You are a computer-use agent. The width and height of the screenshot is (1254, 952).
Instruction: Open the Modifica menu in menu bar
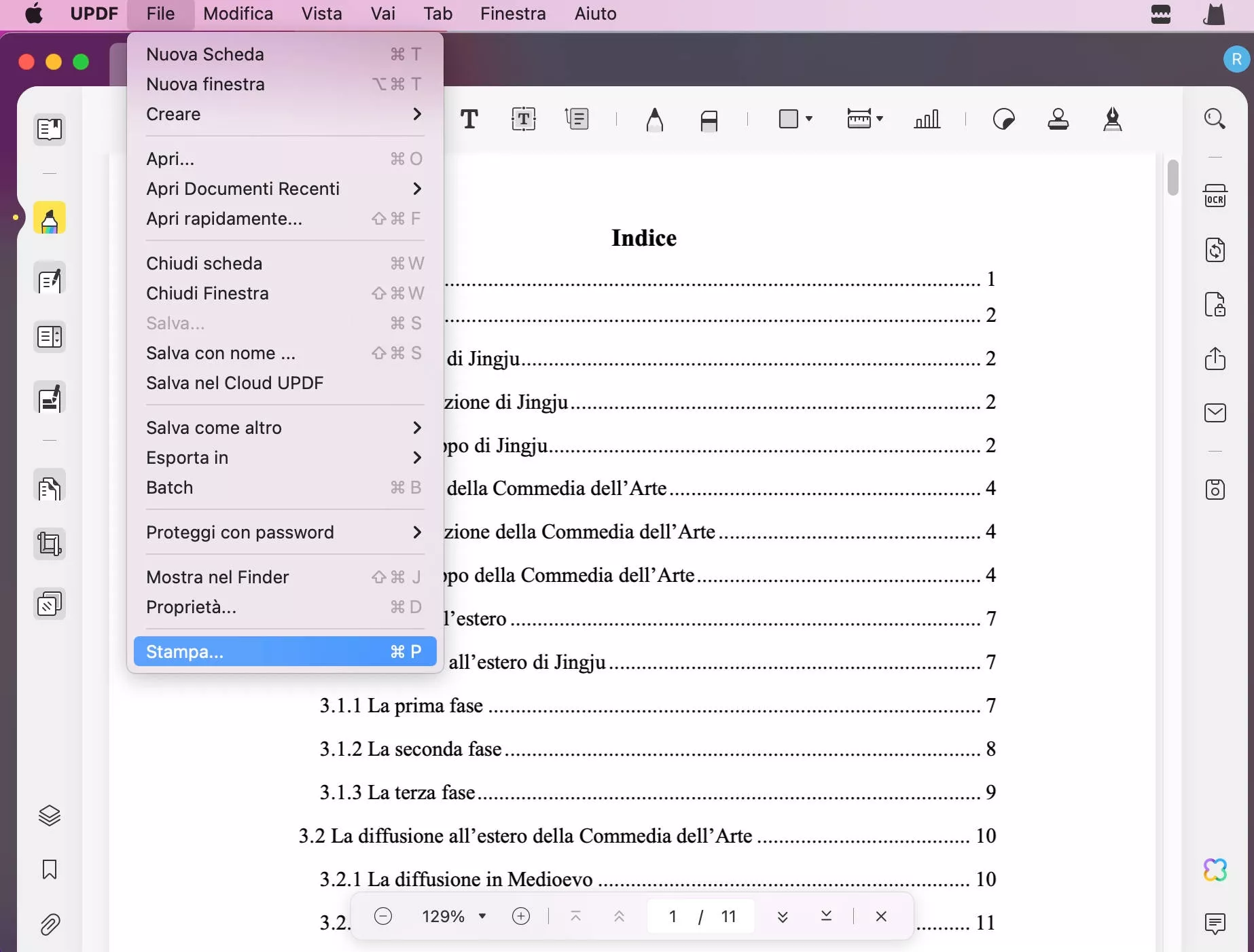tap(238, 14)
